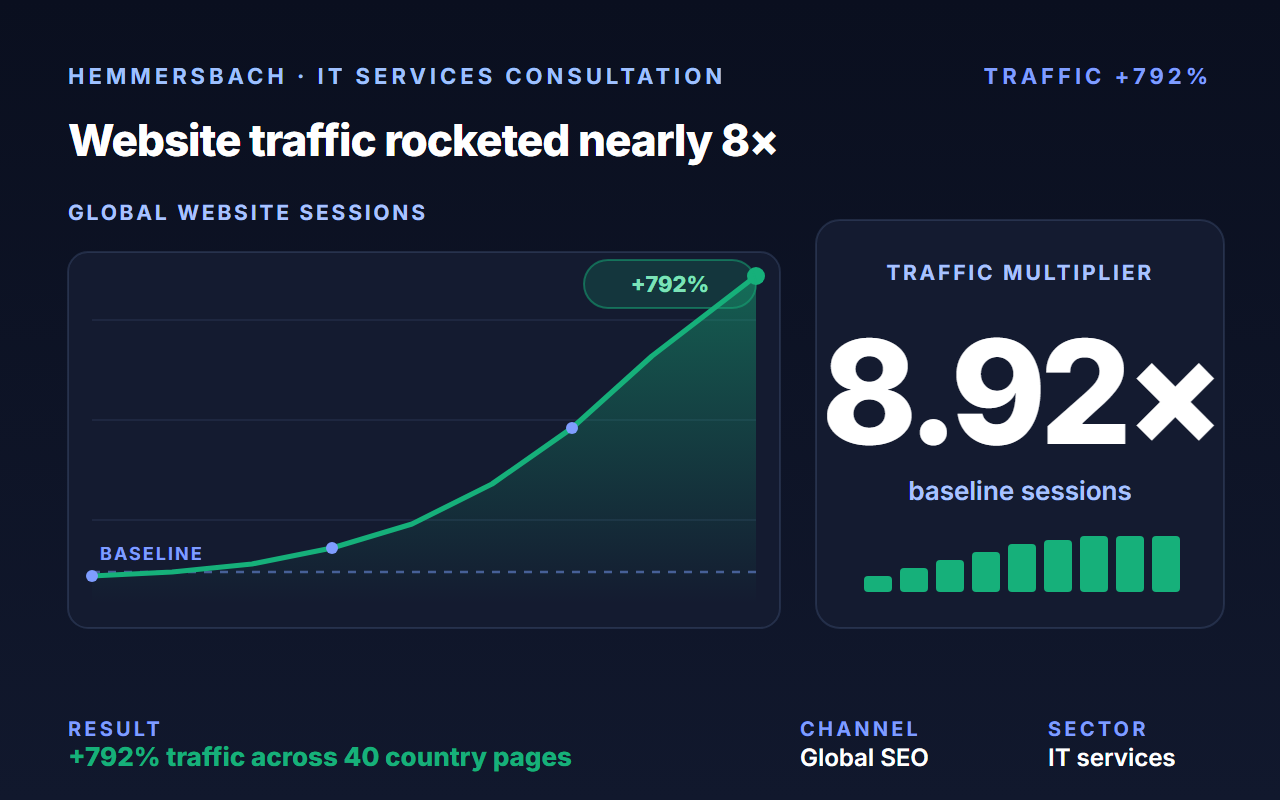
Task: Click the lower purple data point near BASELINE
Action: click(x=332, y=548)
